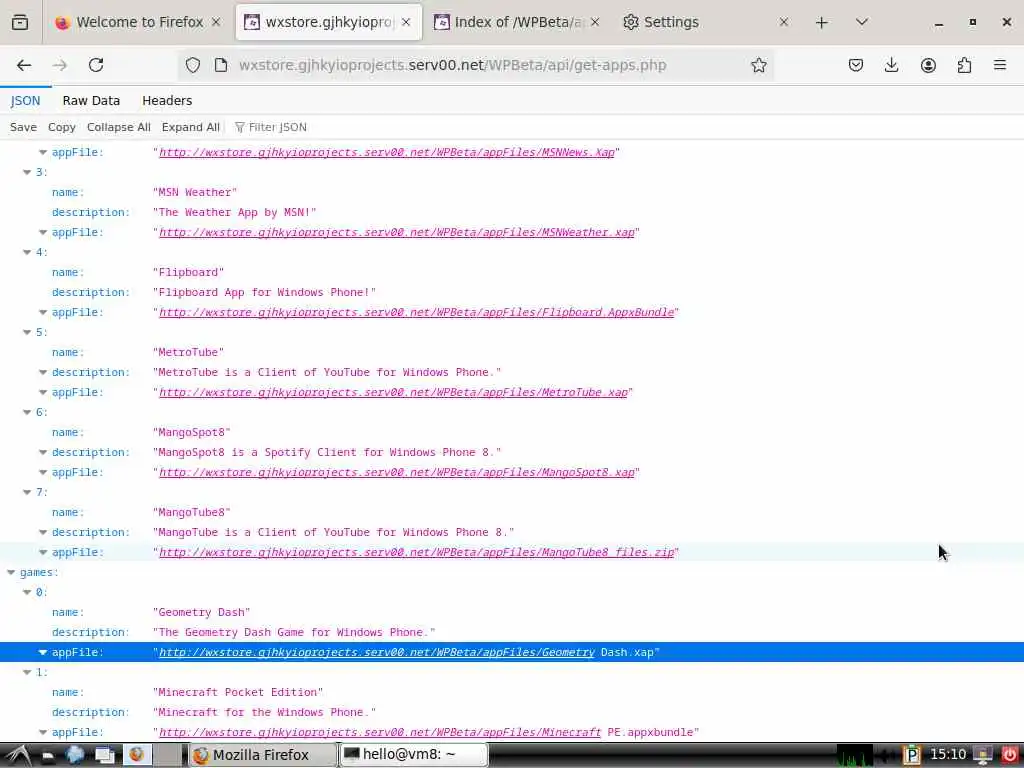The image size is (1024, 768).
Task: Open Firefox View icon at tab strip
Action: (x=20, y=22)
